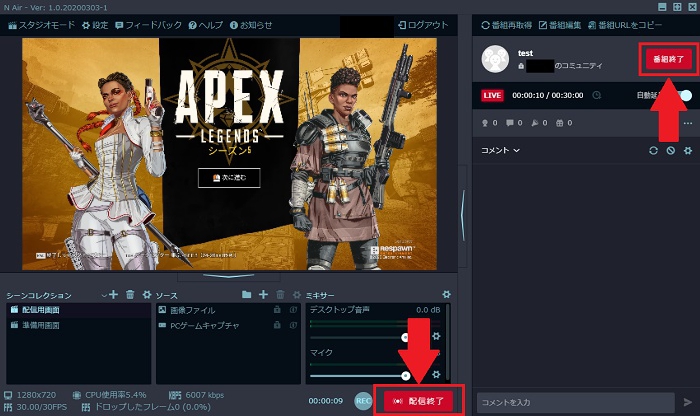Screen dimensions: 700x416
Task: Click ログアウト to log out
Action: click(423, 25)
